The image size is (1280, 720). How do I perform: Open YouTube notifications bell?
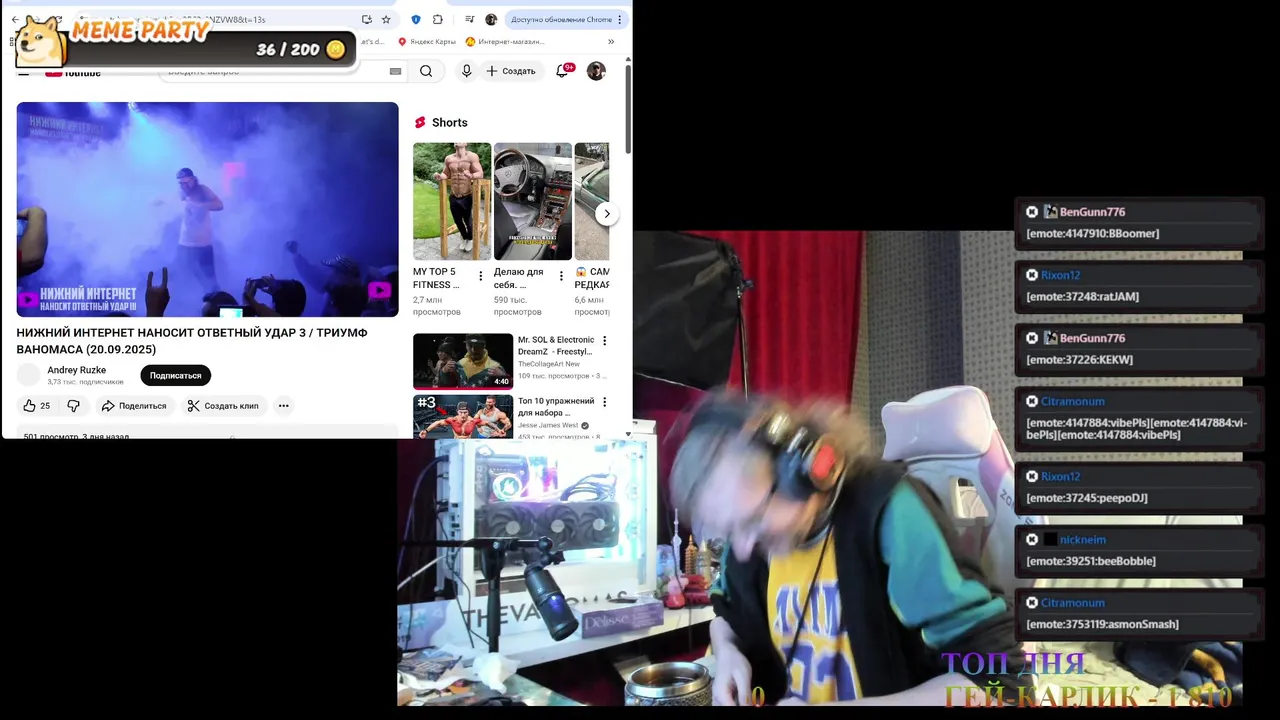(x=563, y=71)
